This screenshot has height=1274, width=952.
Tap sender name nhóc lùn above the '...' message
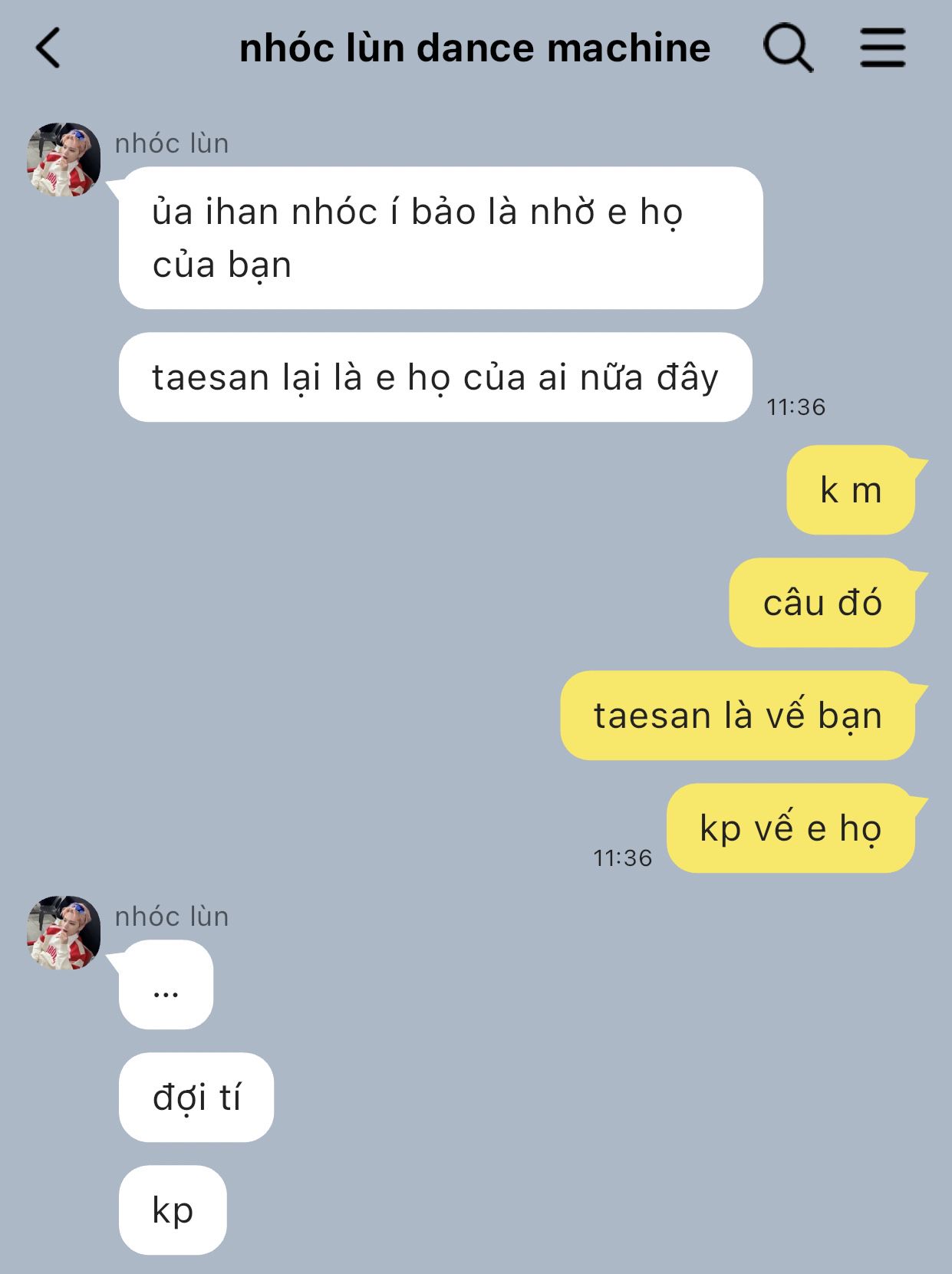point(172,917)
